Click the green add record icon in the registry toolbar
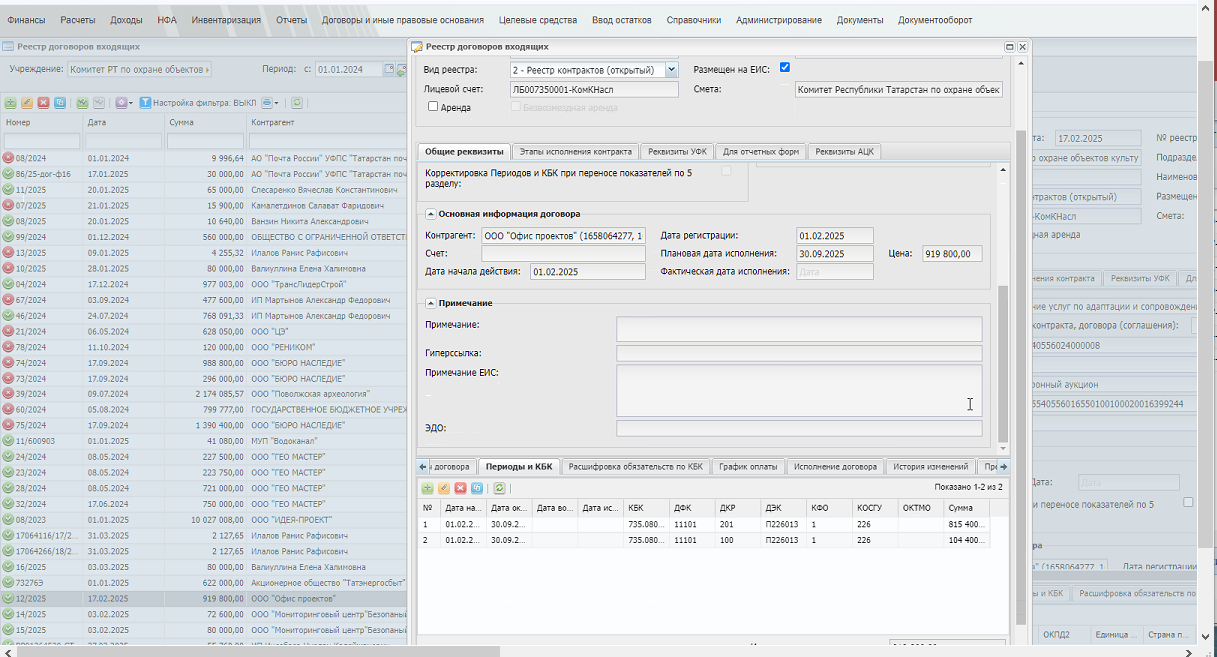This screenshot has height=657, width=1217. 10,103
